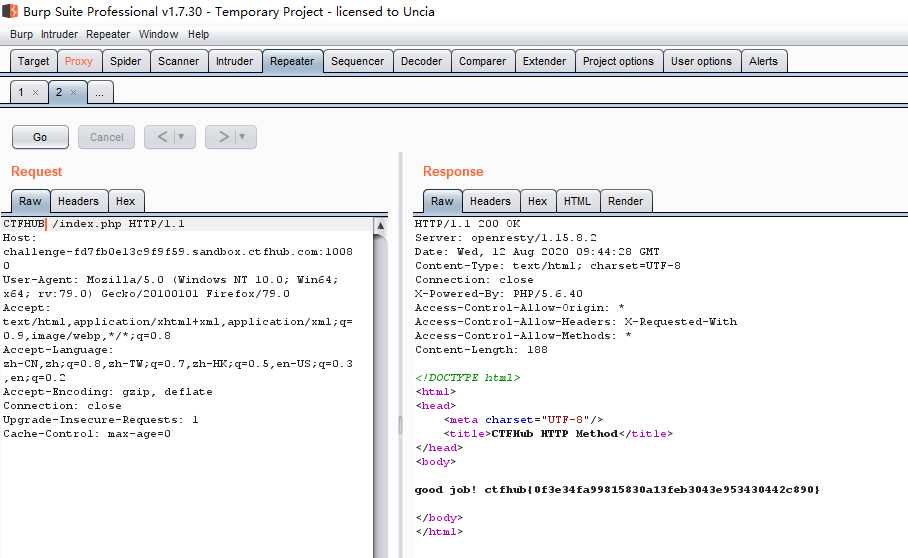The width and height of the screenshot is (908, 558).
Task: Click the X-Powered-By: PHP/5.6.40 line
Action: (499, 293)
